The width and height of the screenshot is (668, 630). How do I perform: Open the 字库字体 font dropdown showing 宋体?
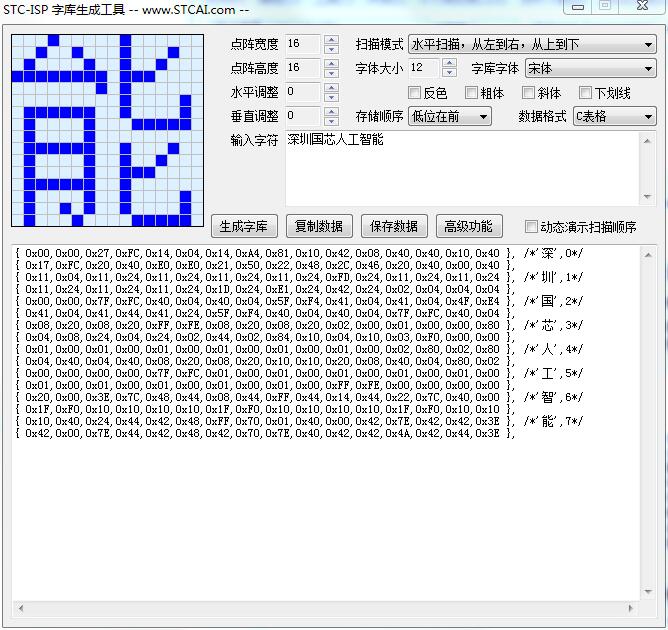click(x=591, y=68)
